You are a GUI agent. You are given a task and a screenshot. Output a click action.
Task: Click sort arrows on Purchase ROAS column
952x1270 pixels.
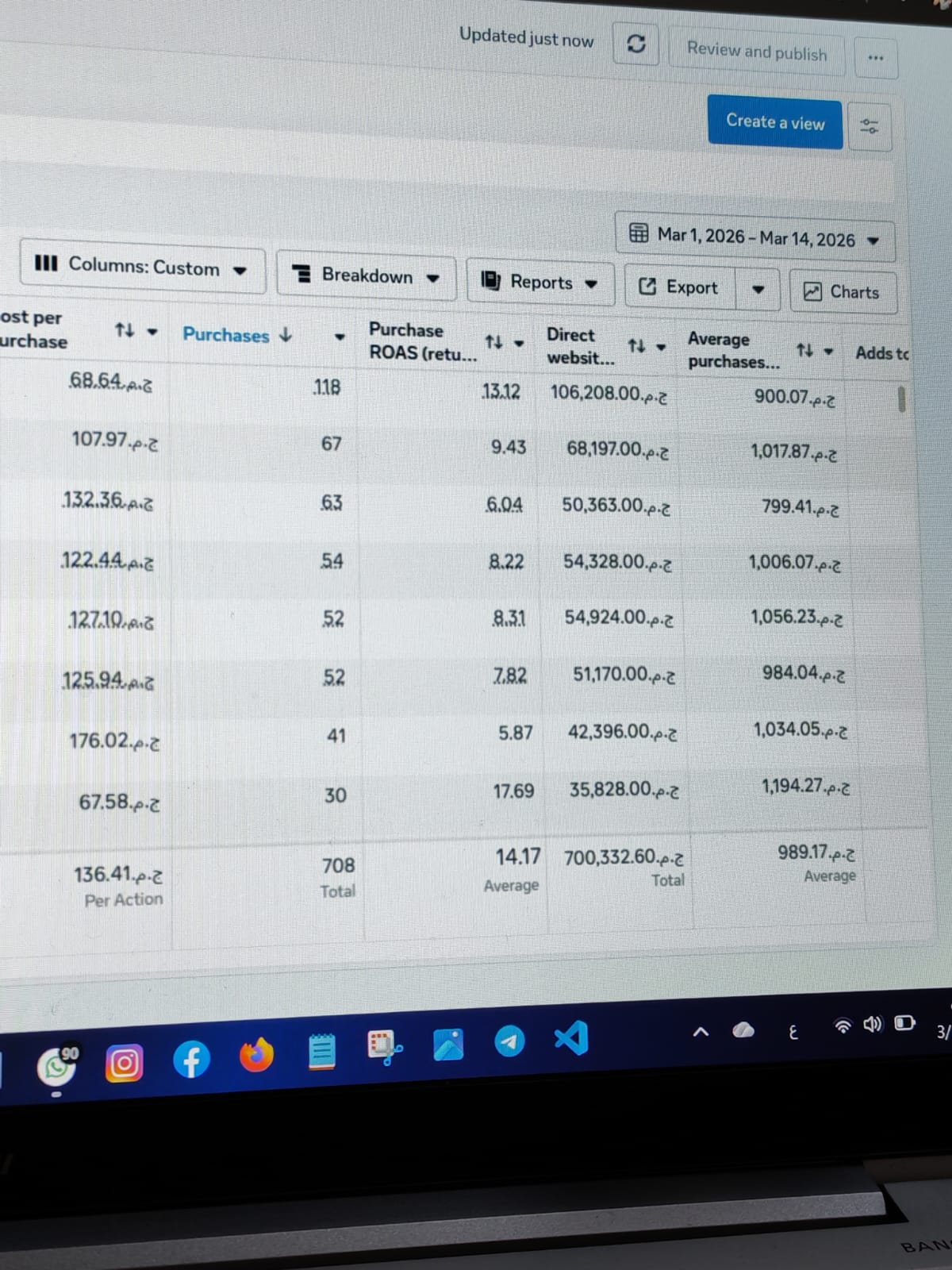coord(493,342)
